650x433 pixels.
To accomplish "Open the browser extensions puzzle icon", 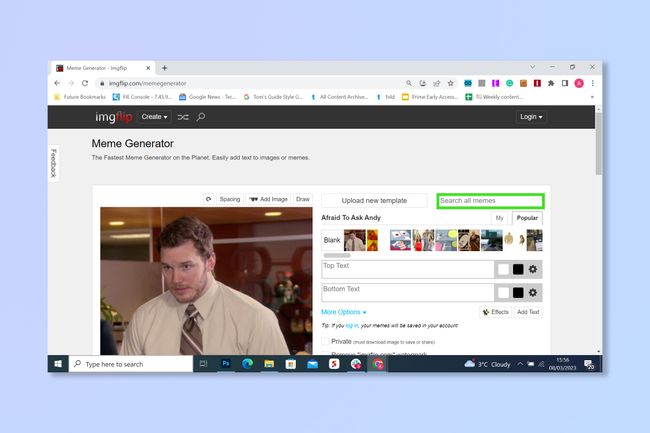I will point(551,83).
